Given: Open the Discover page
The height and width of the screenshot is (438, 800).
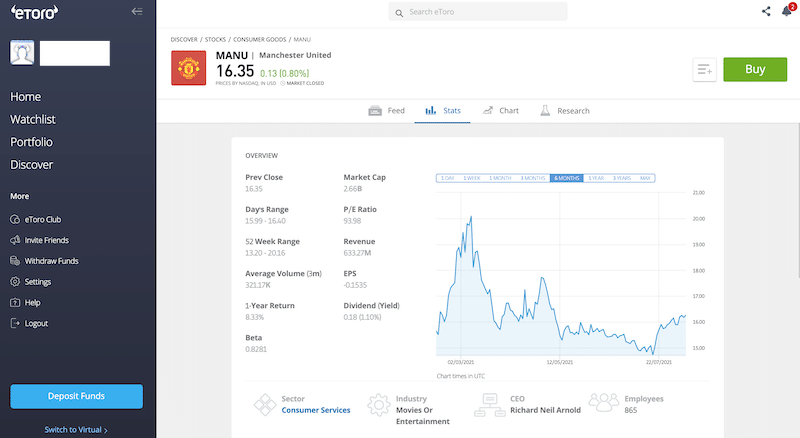Looking at the screenshot, I should (32, 165).
